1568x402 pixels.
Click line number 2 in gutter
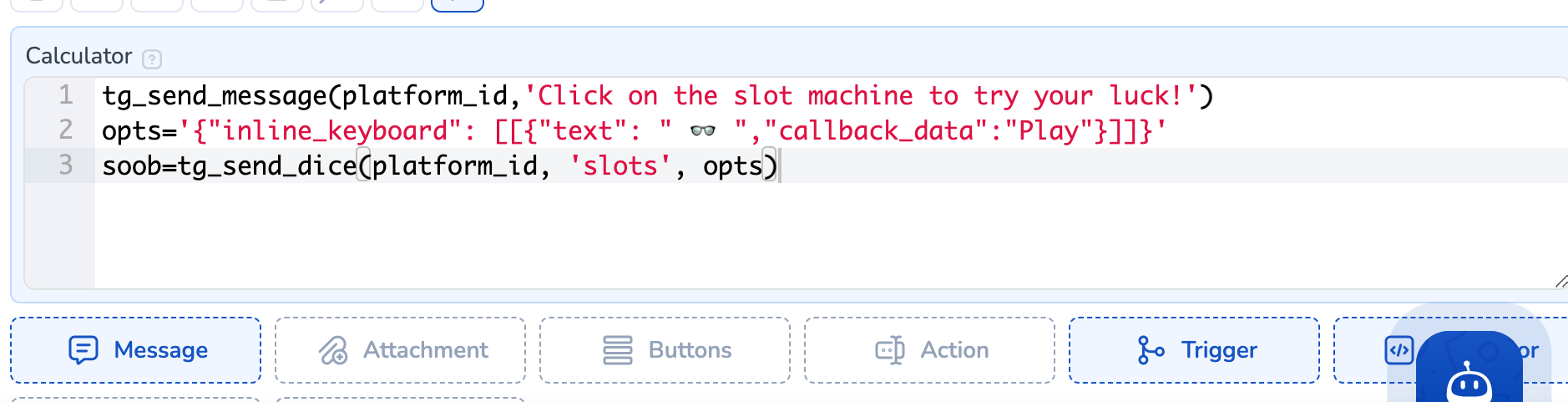point(66,130)
